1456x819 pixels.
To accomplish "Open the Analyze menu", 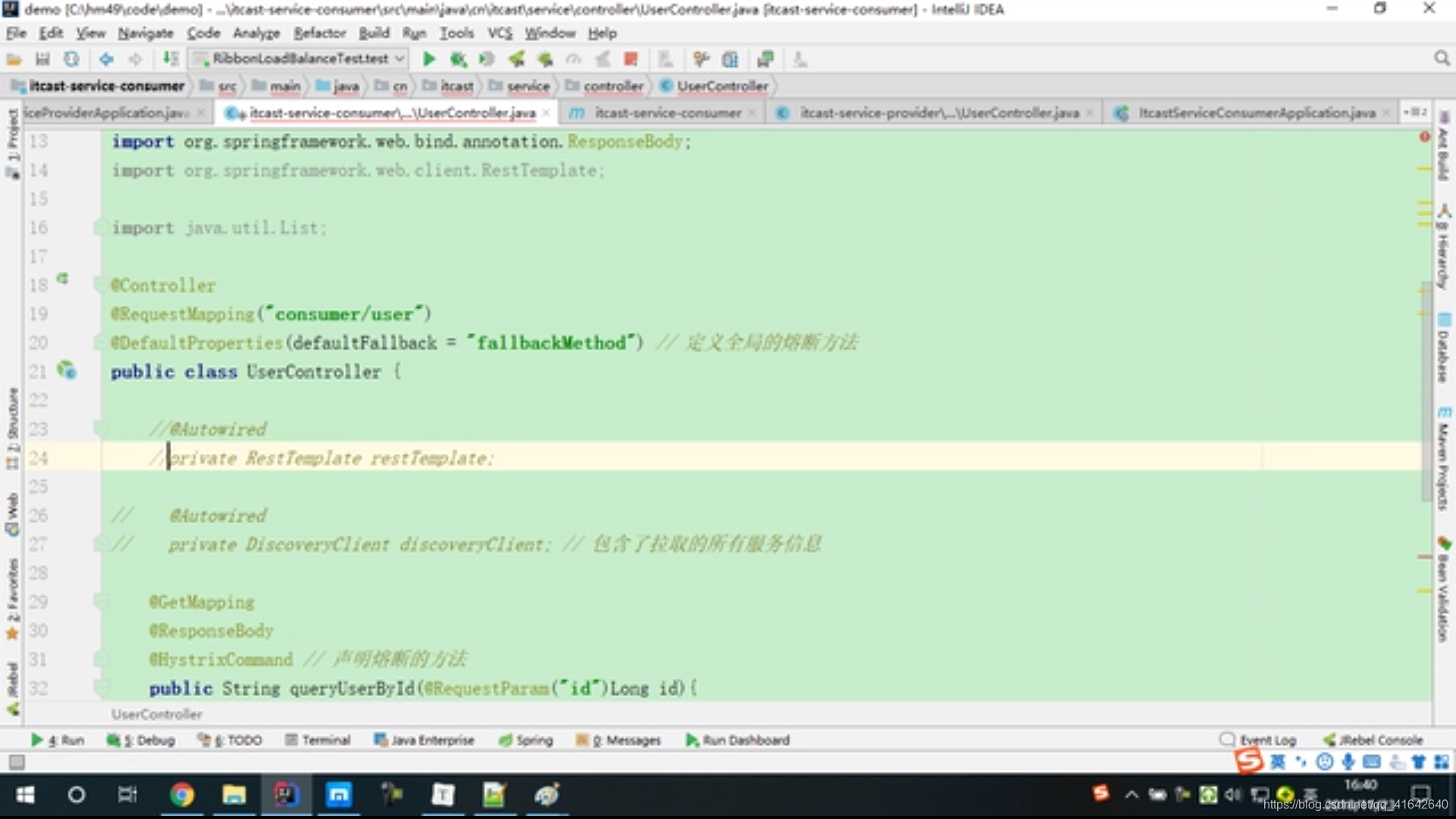I will click(x=256, y=33).
